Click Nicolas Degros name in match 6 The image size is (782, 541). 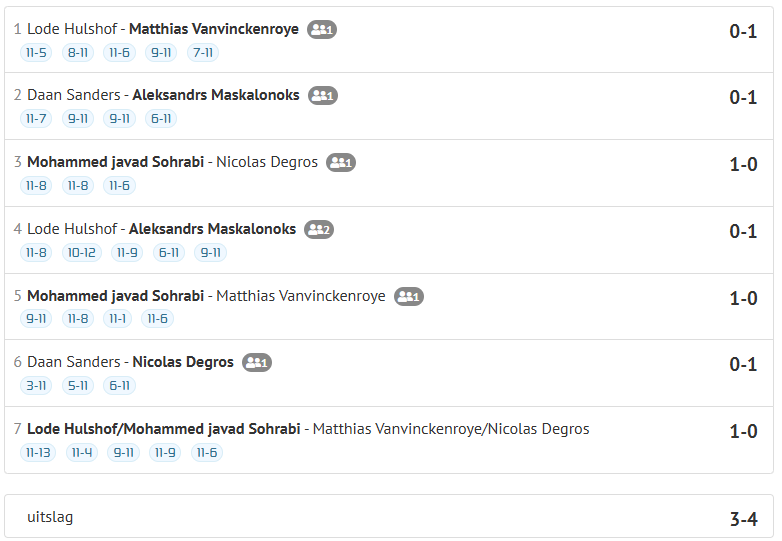point(183,362)
